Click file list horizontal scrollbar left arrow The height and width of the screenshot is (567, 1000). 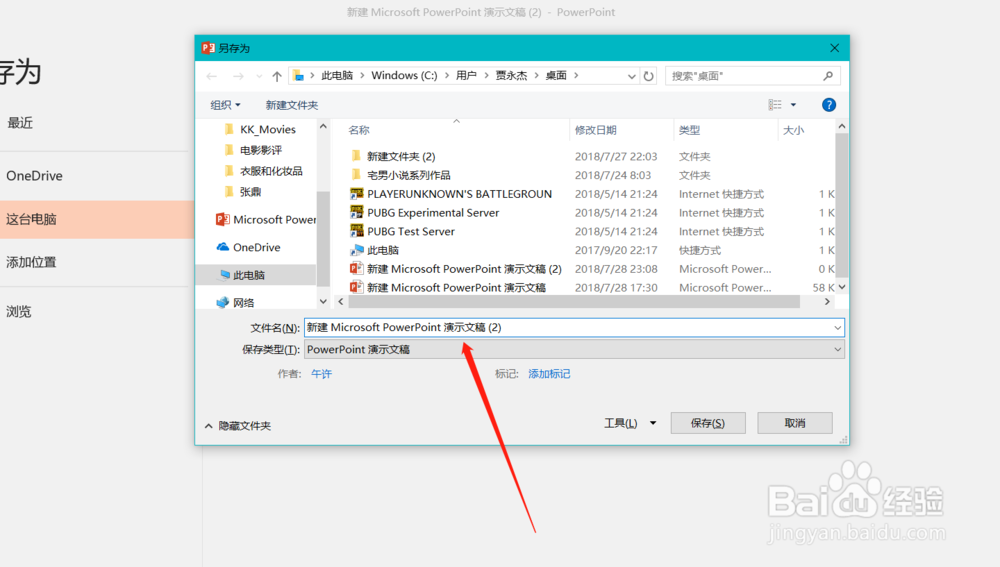point(341,302)
